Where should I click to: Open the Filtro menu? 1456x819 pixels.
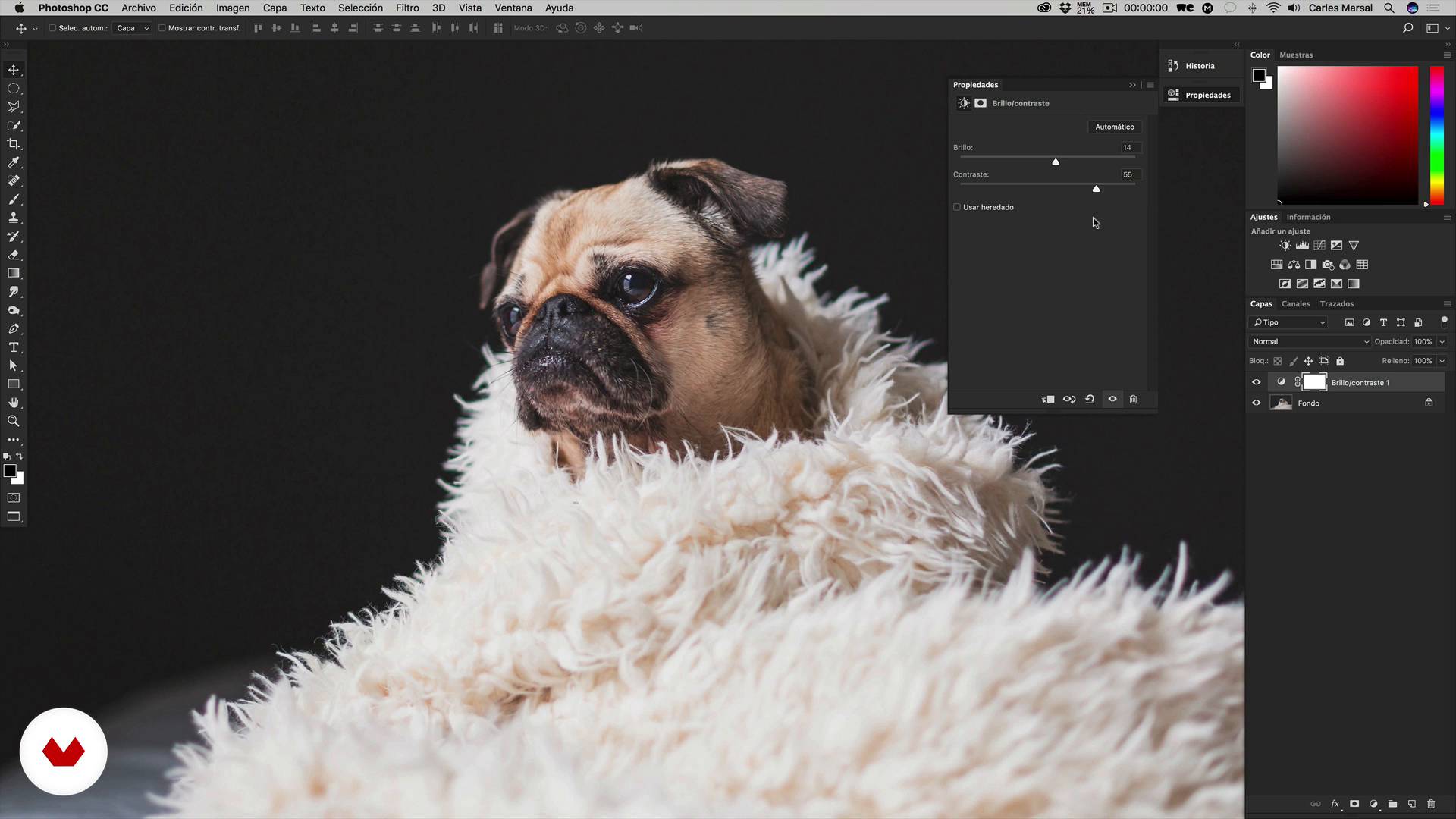point(406,8)
